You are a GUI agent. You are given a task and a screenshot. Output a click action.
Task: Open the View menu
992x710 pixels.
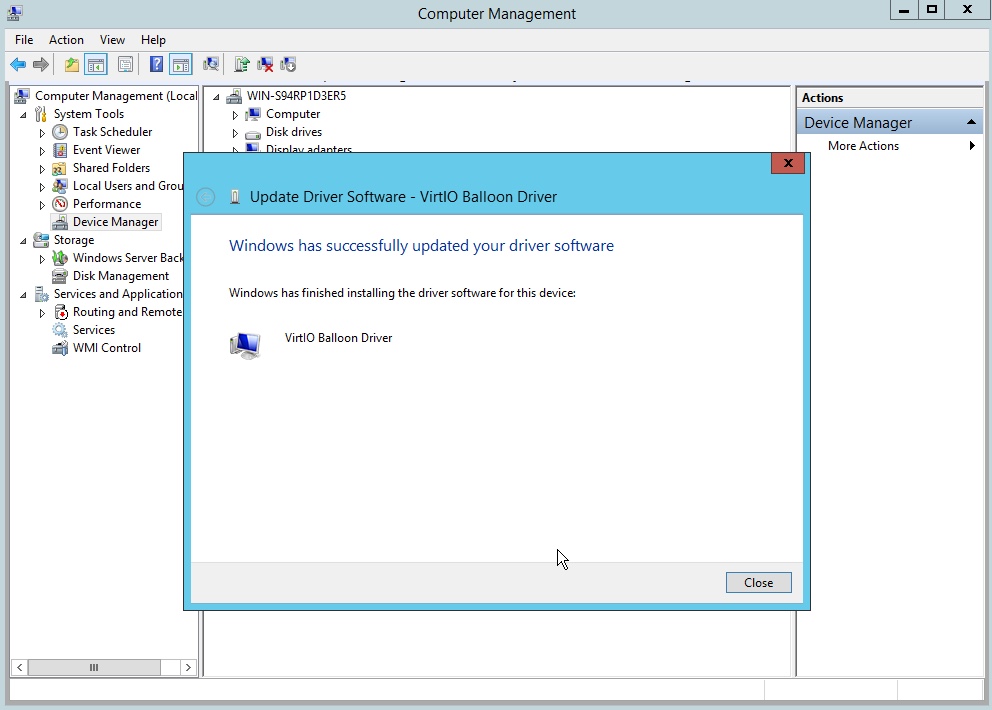112,40
